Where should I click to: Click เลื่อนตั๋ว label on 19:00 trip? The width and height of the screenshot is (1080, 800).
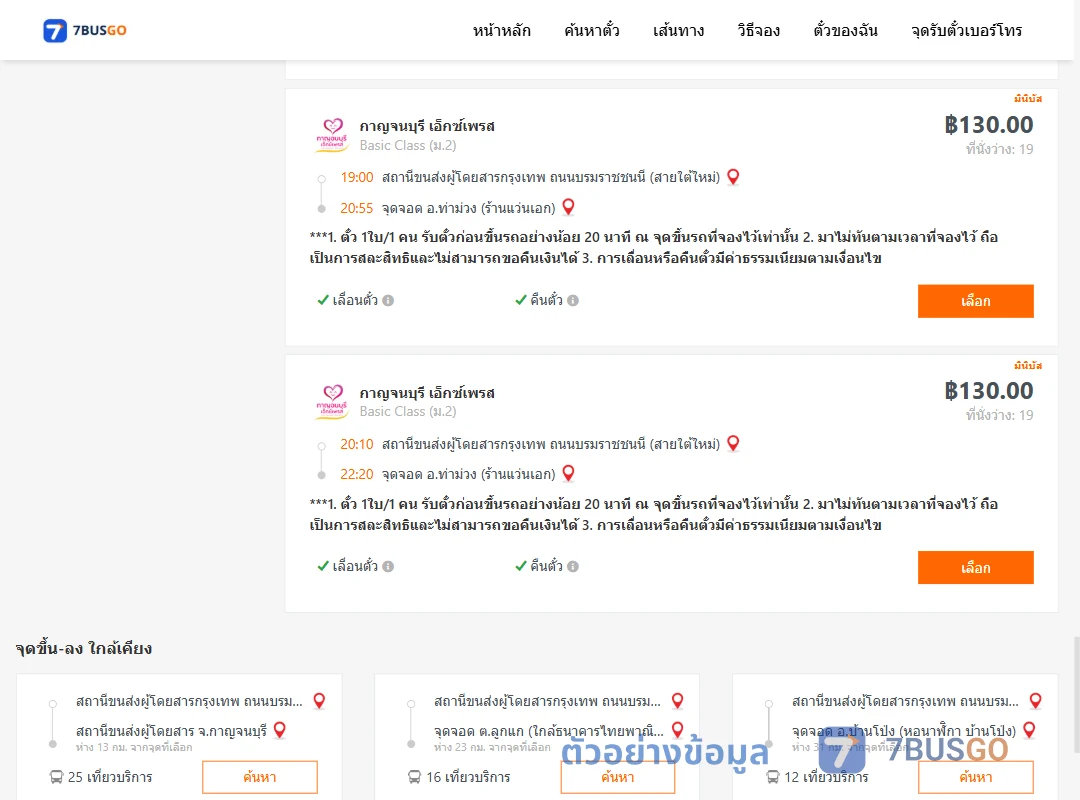355,300
